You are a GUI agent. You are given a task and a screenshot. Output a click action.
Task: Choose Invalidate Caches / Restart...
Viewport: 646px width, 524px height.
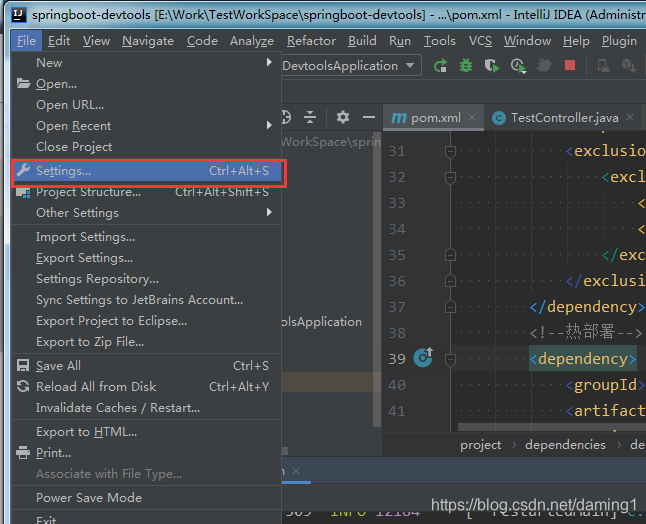coord(146,408)
